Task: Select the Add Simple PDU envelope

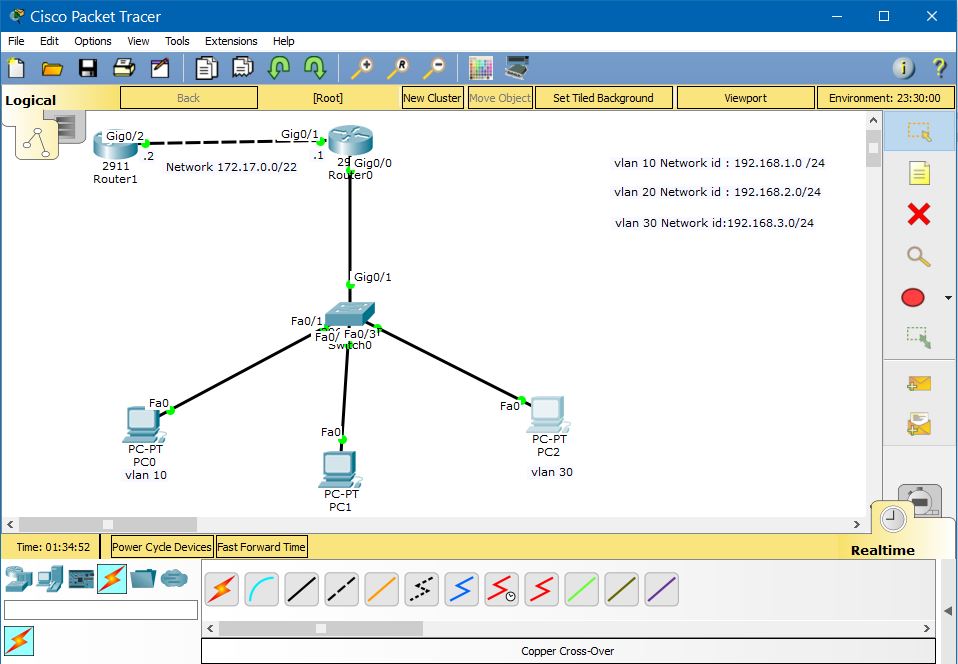Action: (919, 384)
